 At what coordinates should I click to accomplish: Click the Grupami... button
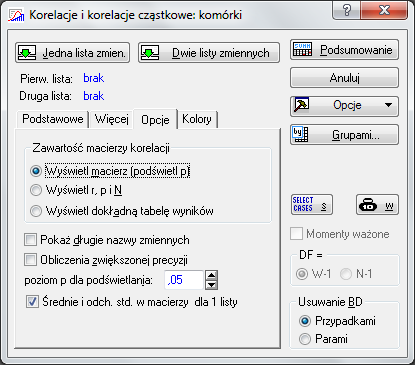pyautogui.click(x=344, y=135)
